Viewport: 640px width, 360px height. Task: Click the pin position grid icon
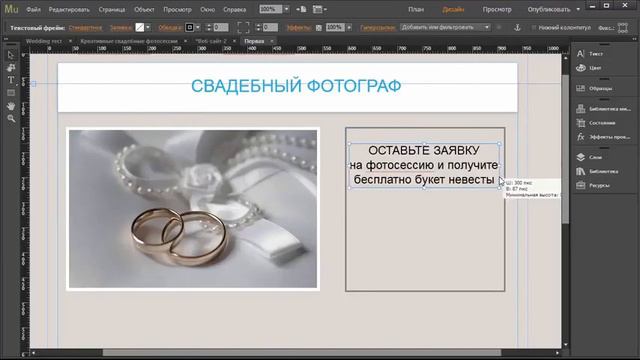pyautogui.click(x=623, y=28)
